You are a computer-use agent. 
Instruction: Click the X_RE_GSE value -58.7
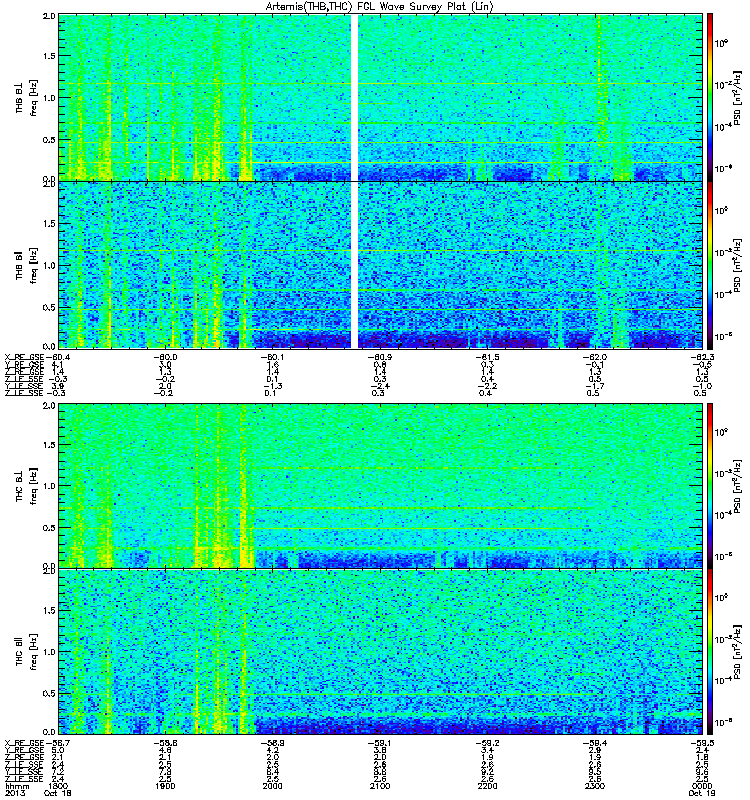click(x=58, y=743)
